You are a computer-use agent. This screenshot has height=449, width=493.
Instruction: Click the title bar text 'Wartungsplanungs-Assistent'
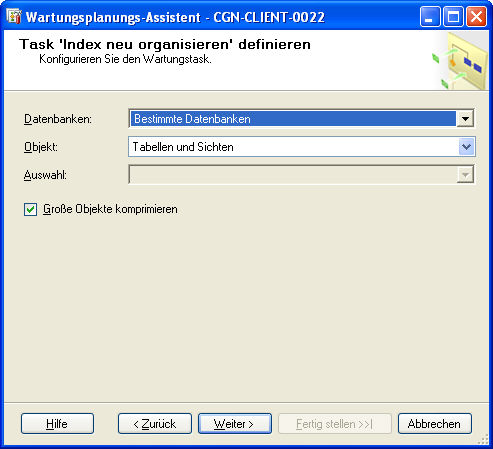(x=113, y=17)
